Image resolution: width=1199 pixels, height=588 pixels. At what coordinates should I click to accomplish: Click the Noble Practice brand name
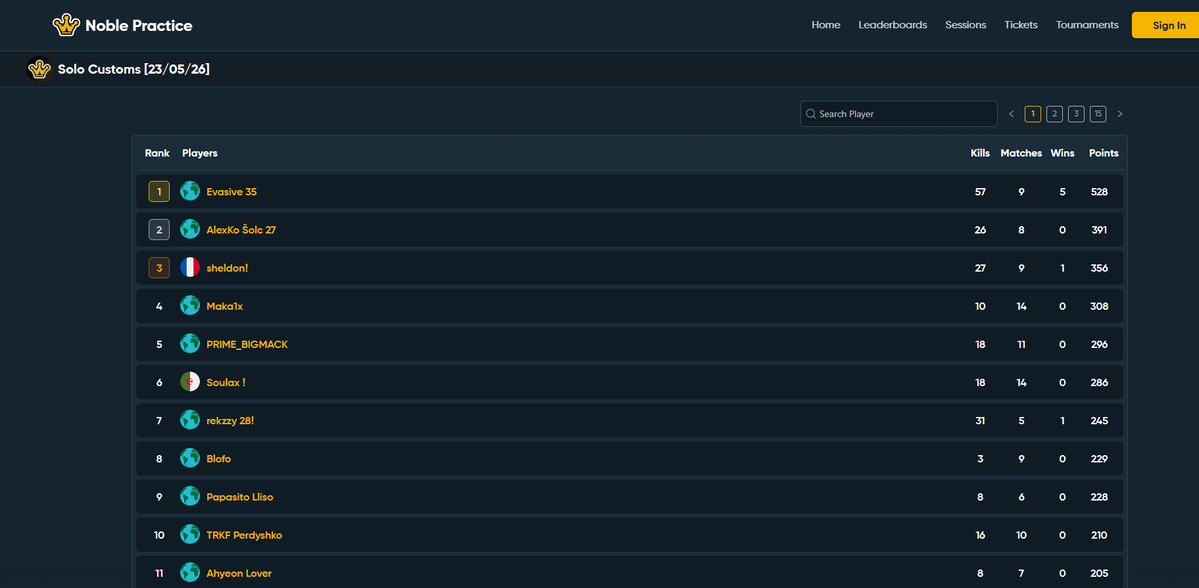[138, 25]
